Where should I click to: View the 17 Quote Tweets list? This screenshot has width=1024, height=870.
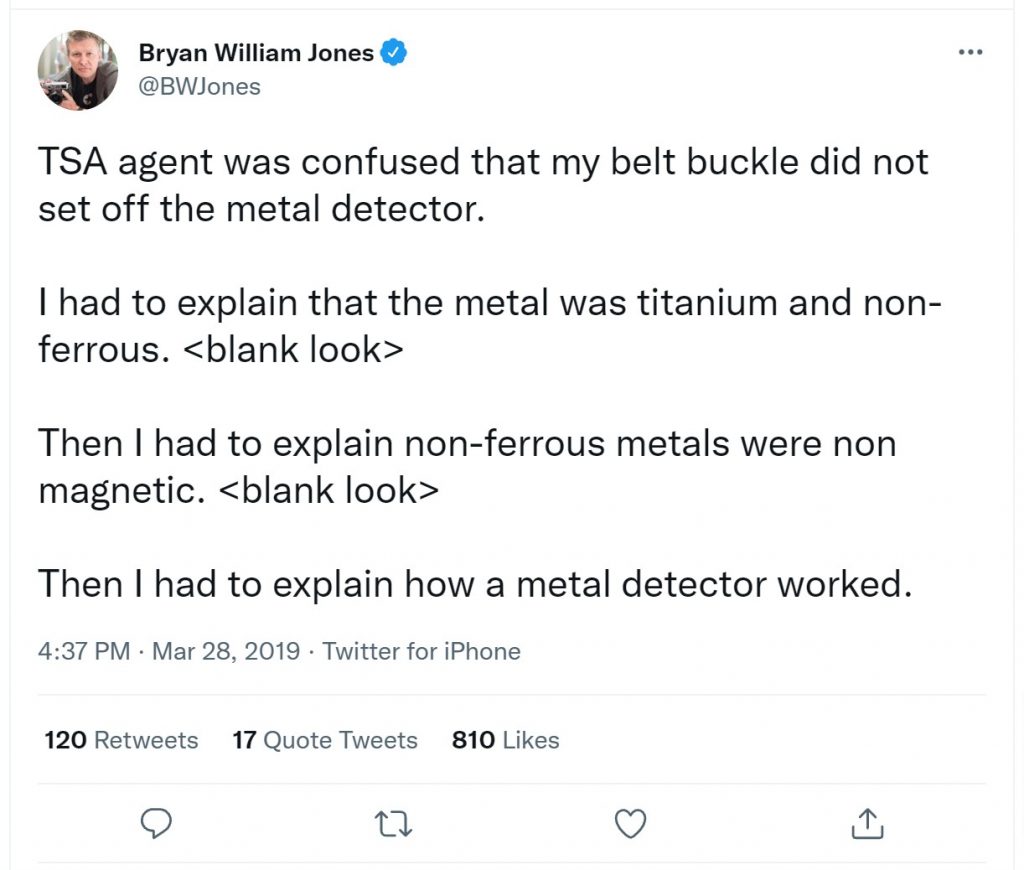coord(325,740)
